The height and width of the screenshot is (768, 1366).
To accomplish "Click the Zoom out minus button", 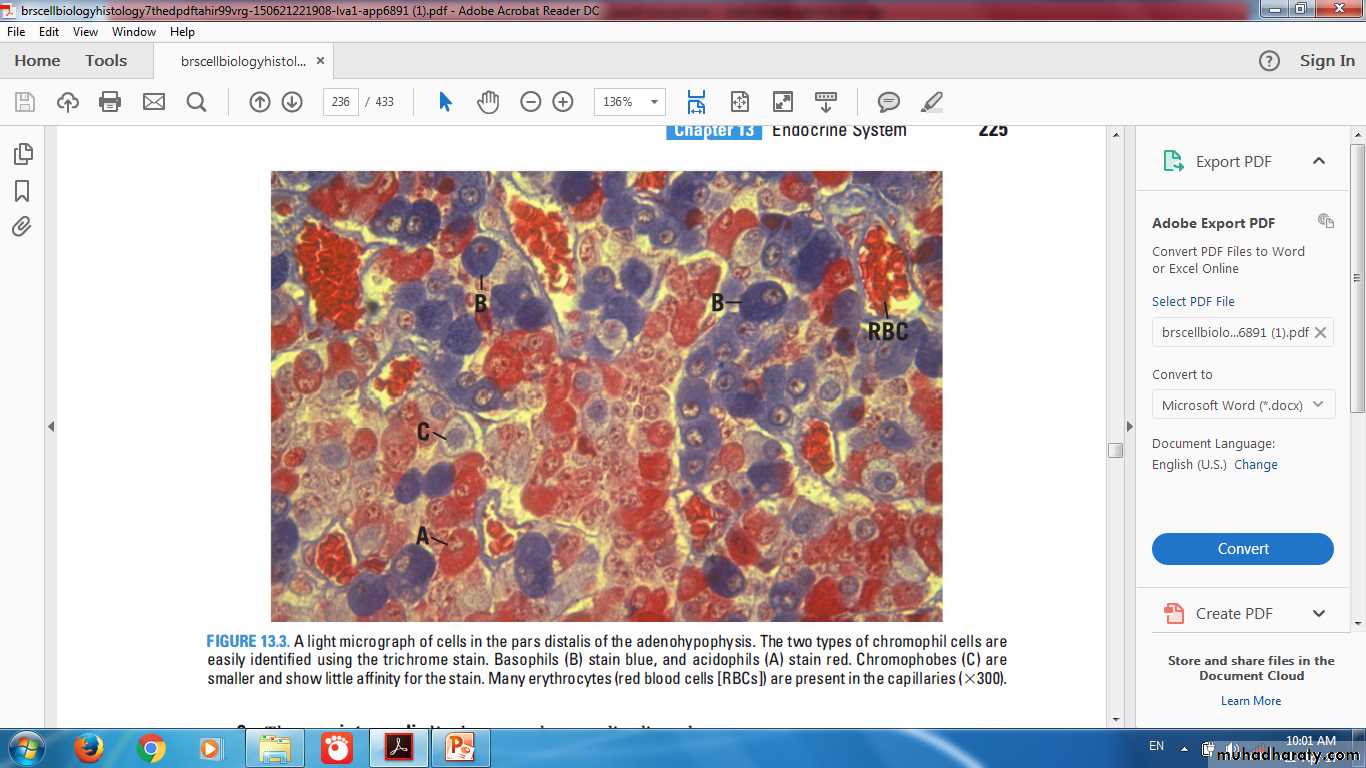I will coord(531,102).
